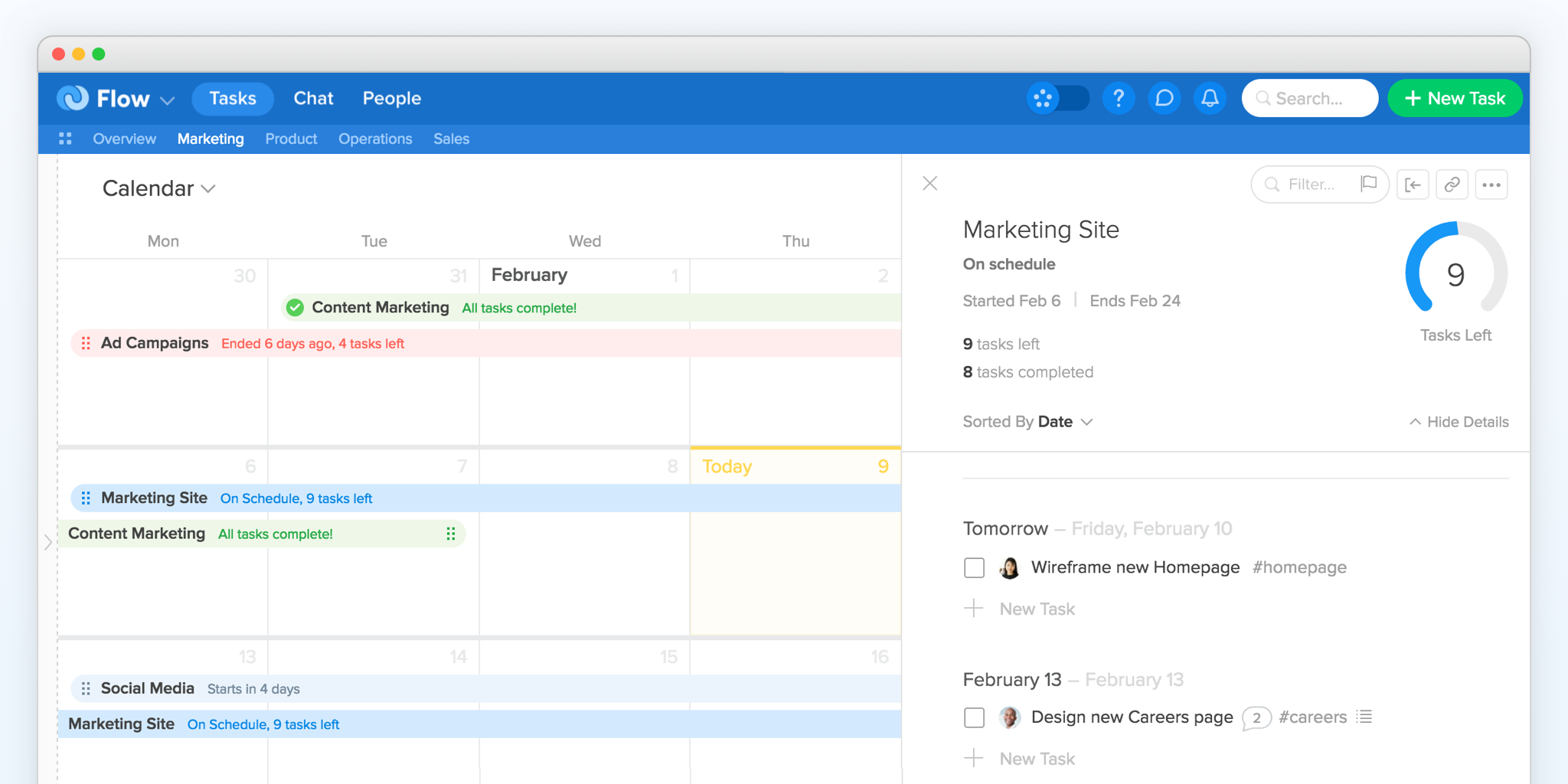The width and height of the screenshot is (1568, 784).
Task: Switch to the Tasks tab
Action: (x=233, y=98)
